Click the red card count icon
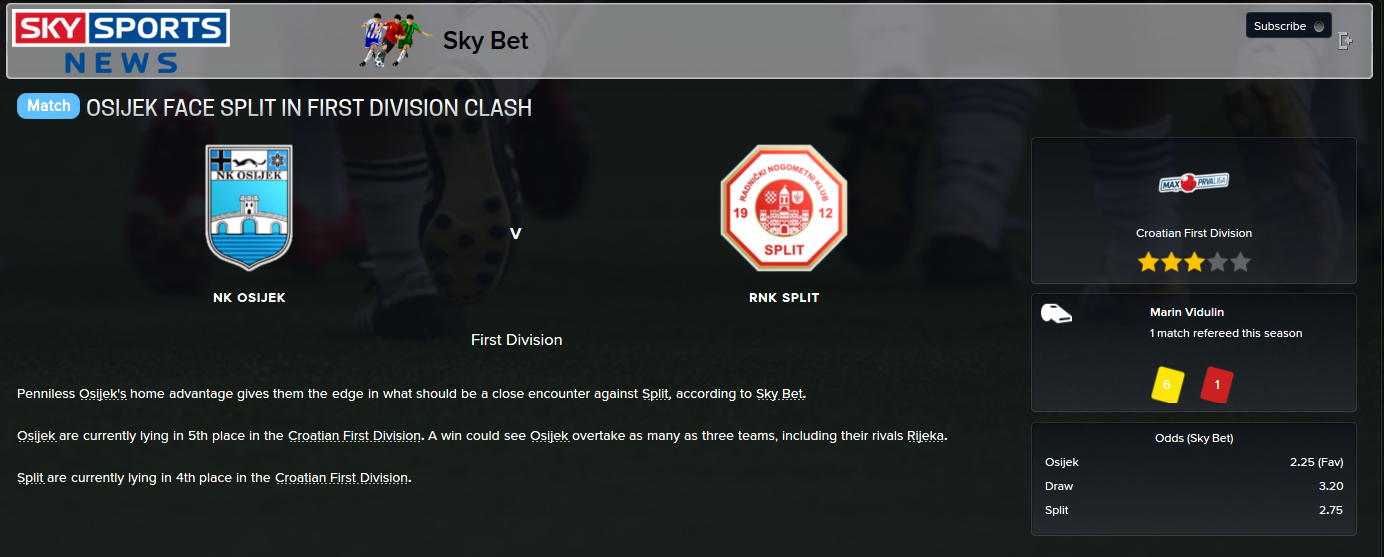Image resolution: width=1384 pixels, height=557 pixels. pyautogui.click(x=1217, y=385)
